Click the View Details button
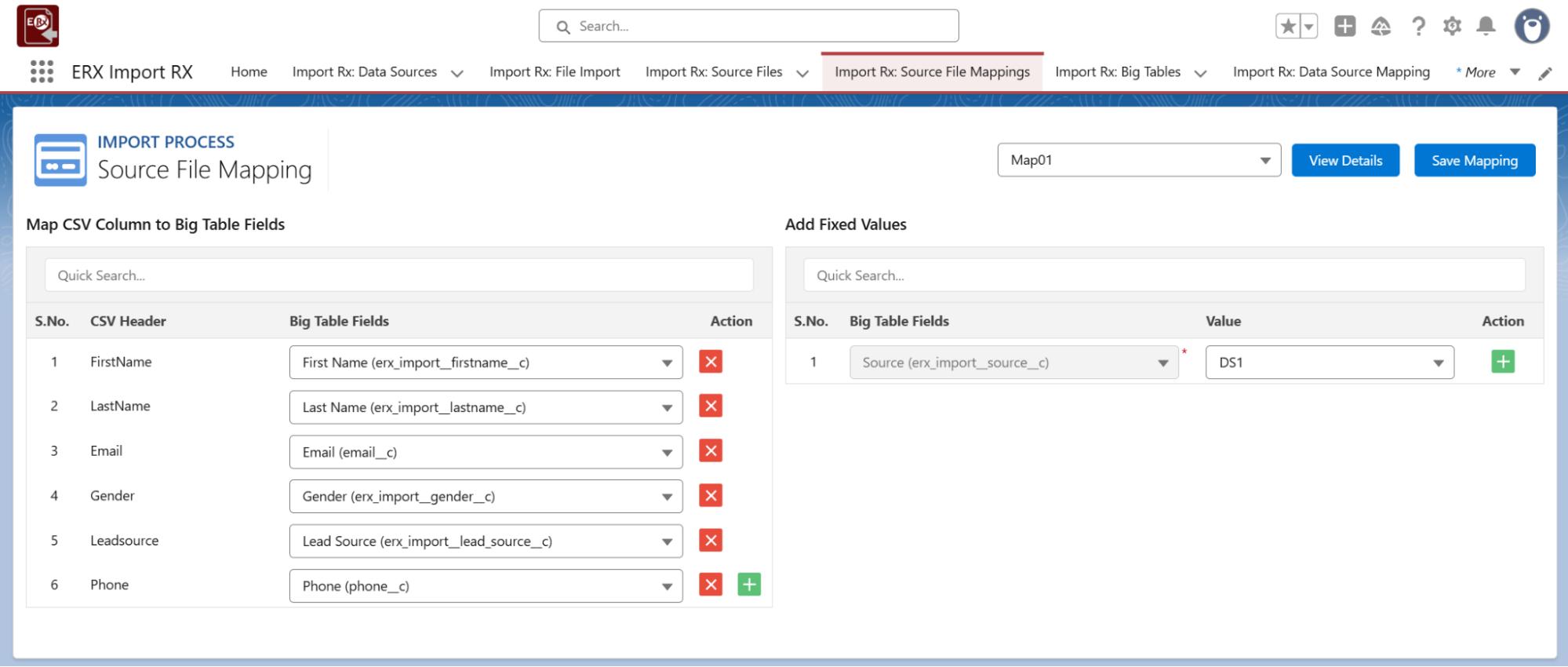This screenshot has height=667, width=1568. [1345, 160]
